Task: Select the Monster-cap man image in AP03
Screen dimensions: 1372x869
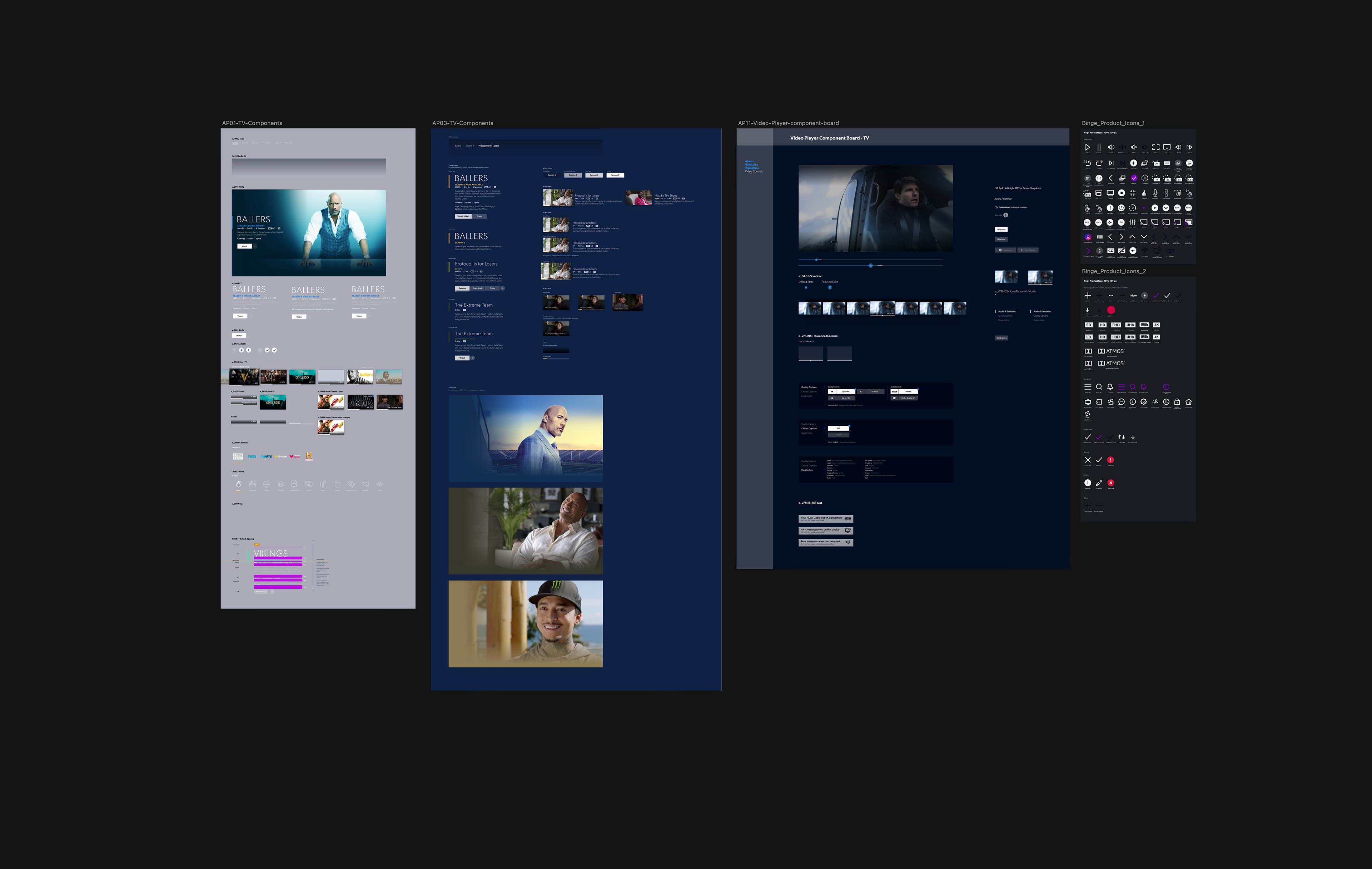Action: pos(525,624)
